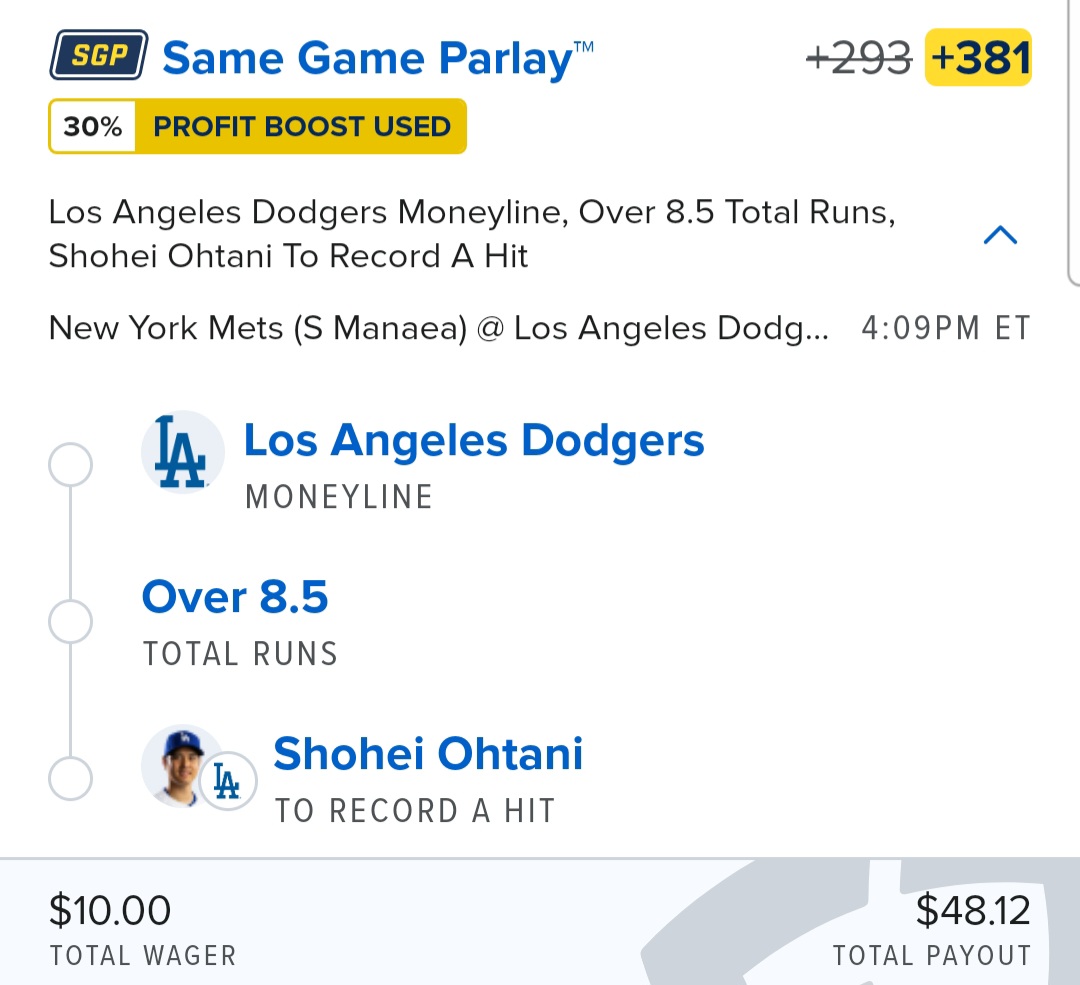Open the Shohei Ohtani player link
The height and width of the screenshot is (985, 1080).
(x=428, y=754)
